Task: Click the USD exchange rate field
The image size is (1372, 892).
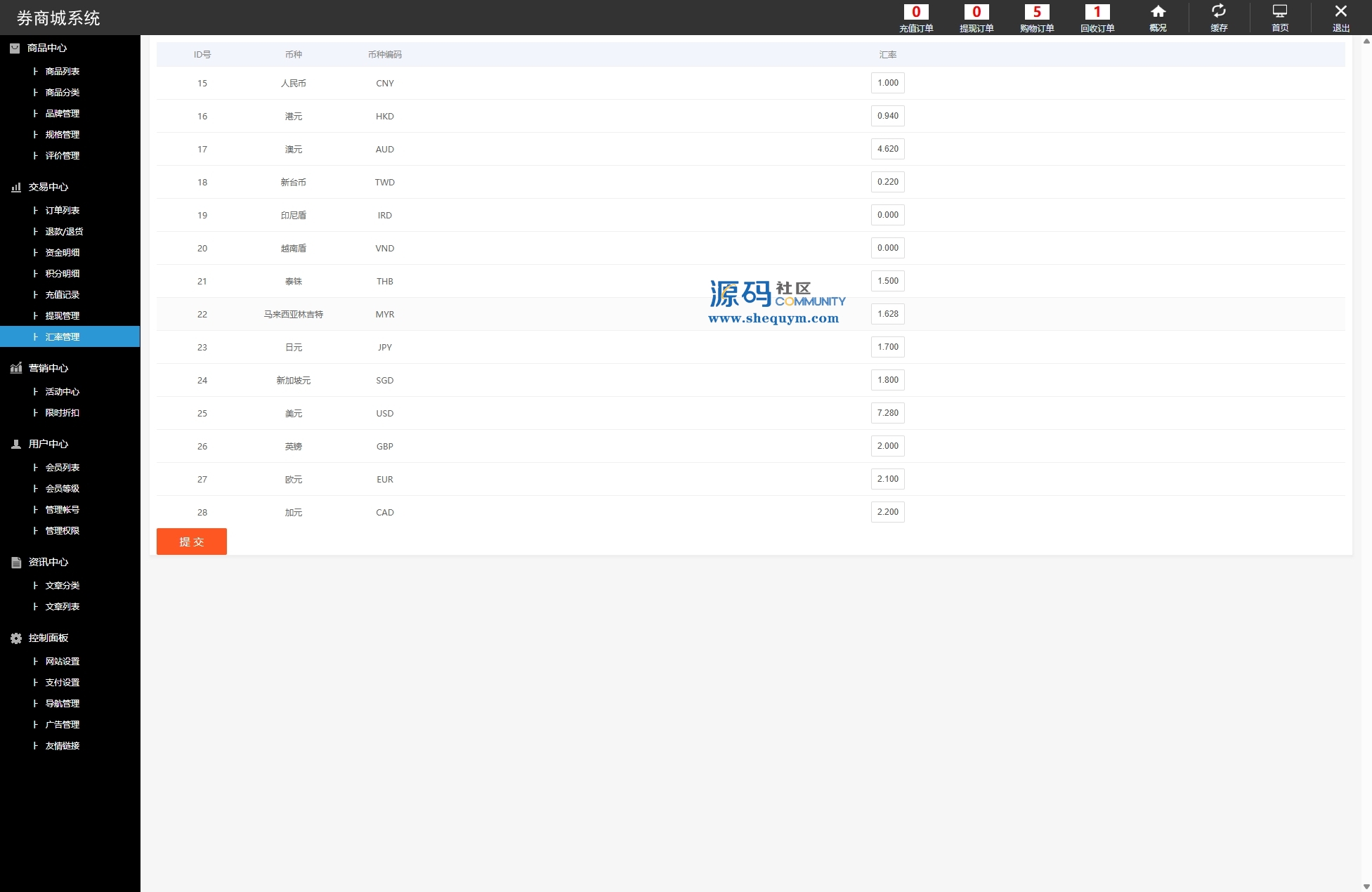Action: (887, 413)
